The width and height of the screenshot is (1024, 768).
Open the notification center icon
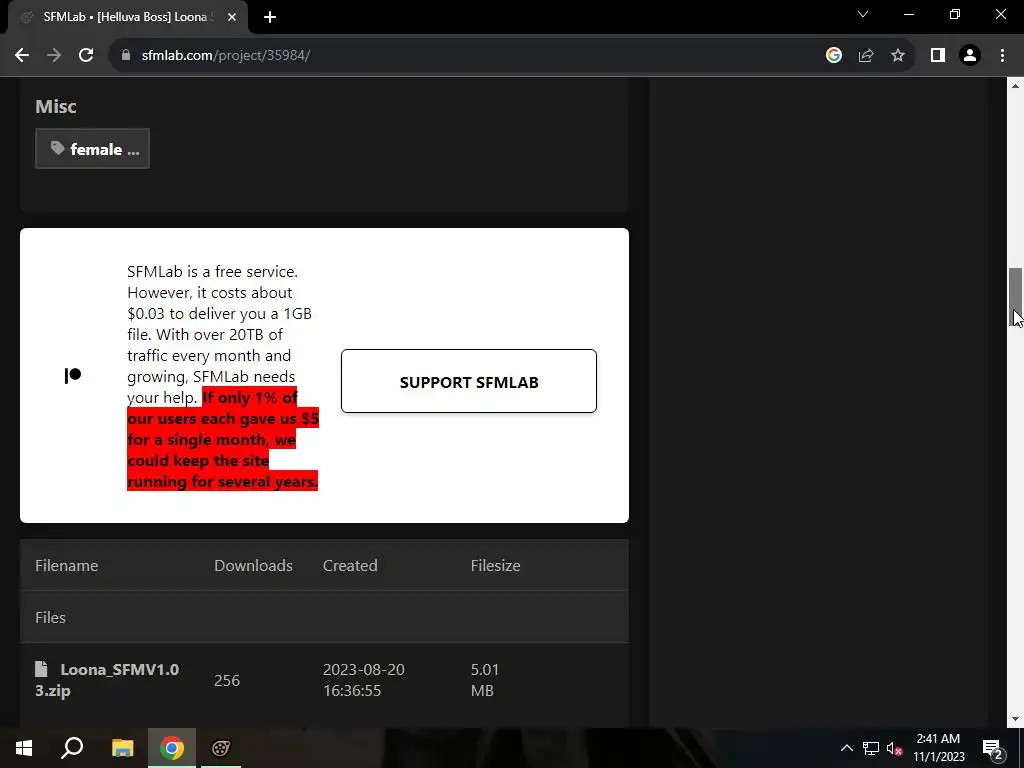click(992, 748)
